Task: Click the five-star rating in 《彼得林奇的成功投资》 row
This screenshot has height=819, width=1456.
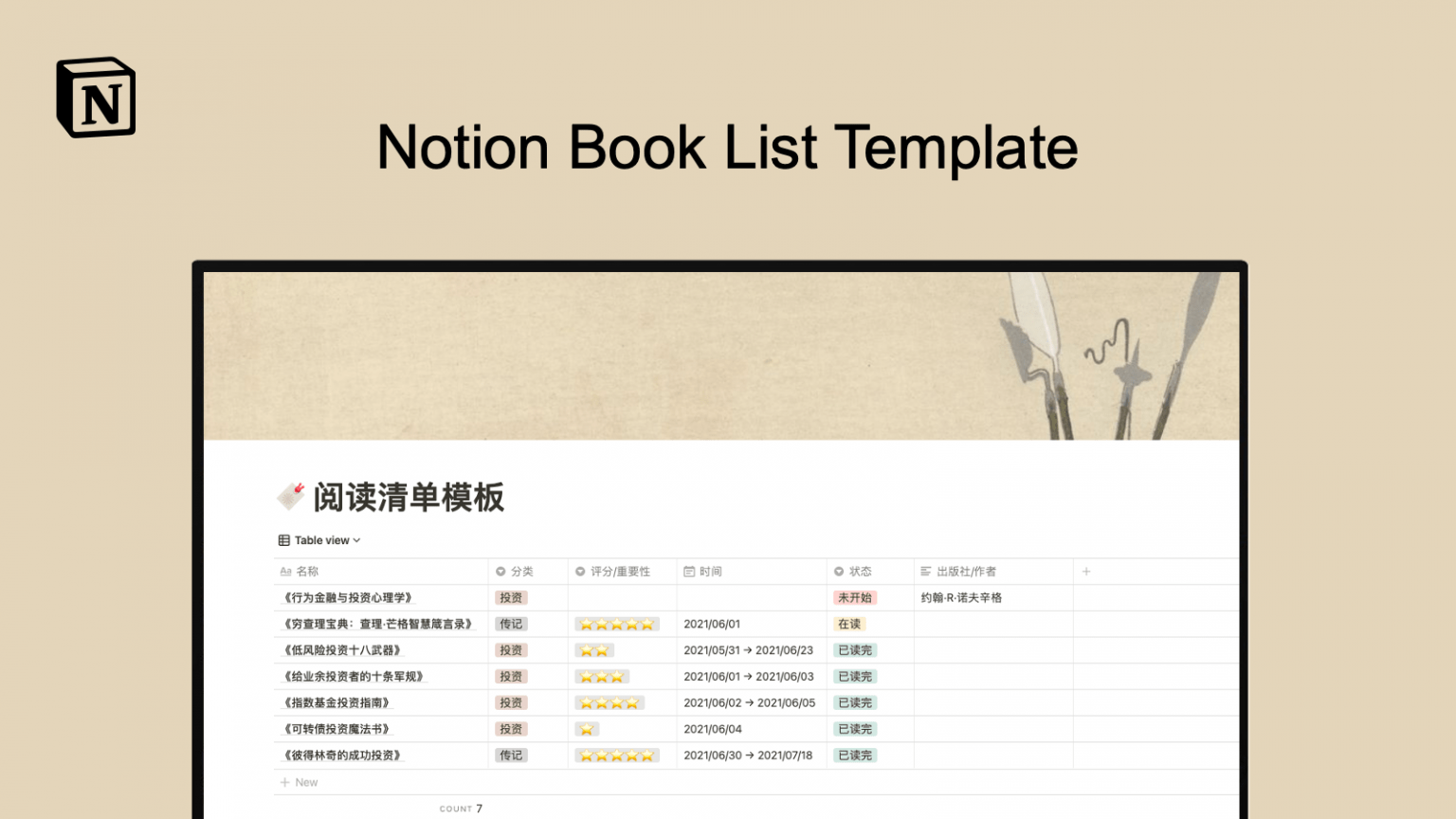Action: (617, 755)
